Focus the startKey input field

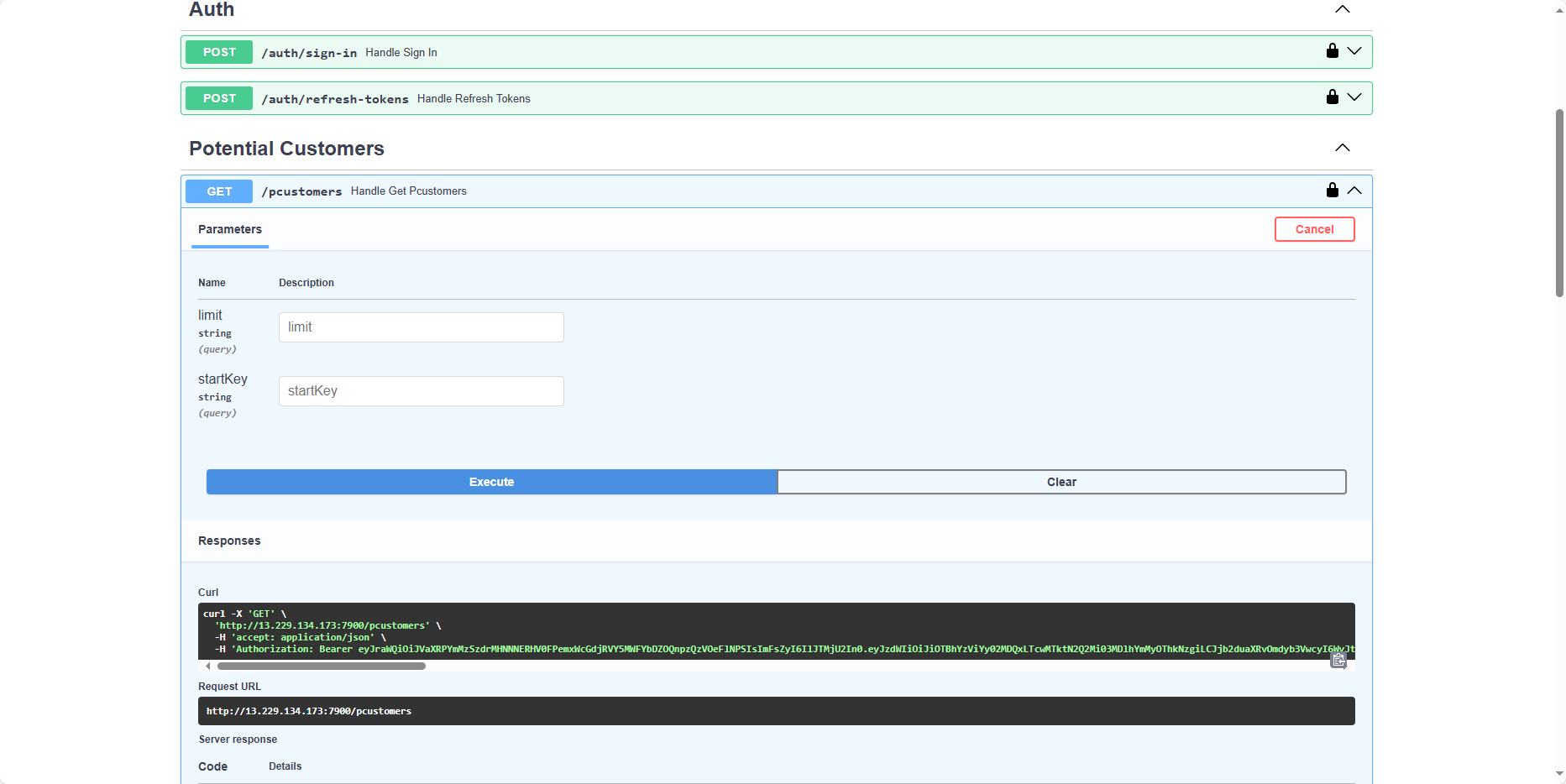coord(421,391)
